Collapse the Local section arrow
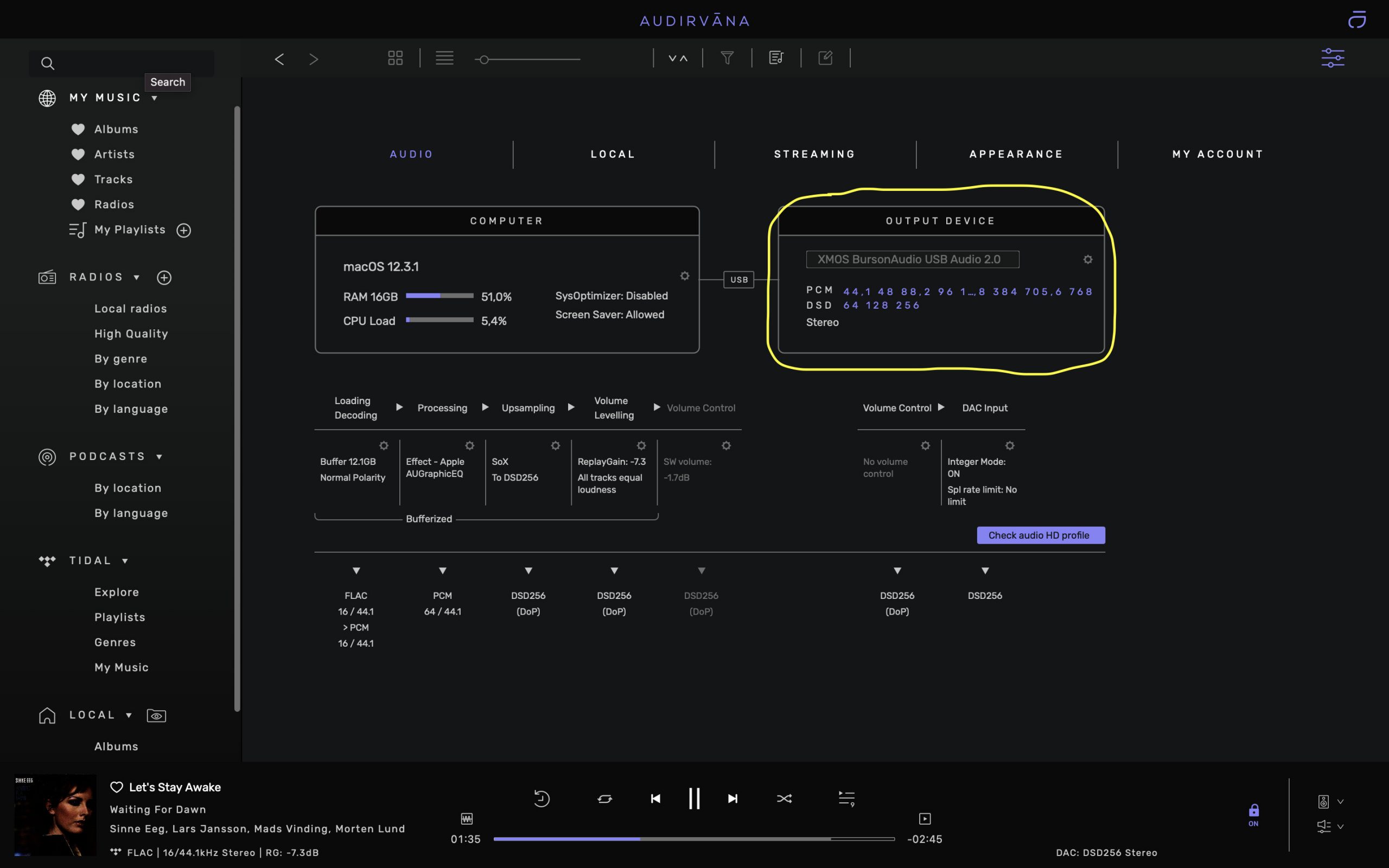 click(129, 716)
